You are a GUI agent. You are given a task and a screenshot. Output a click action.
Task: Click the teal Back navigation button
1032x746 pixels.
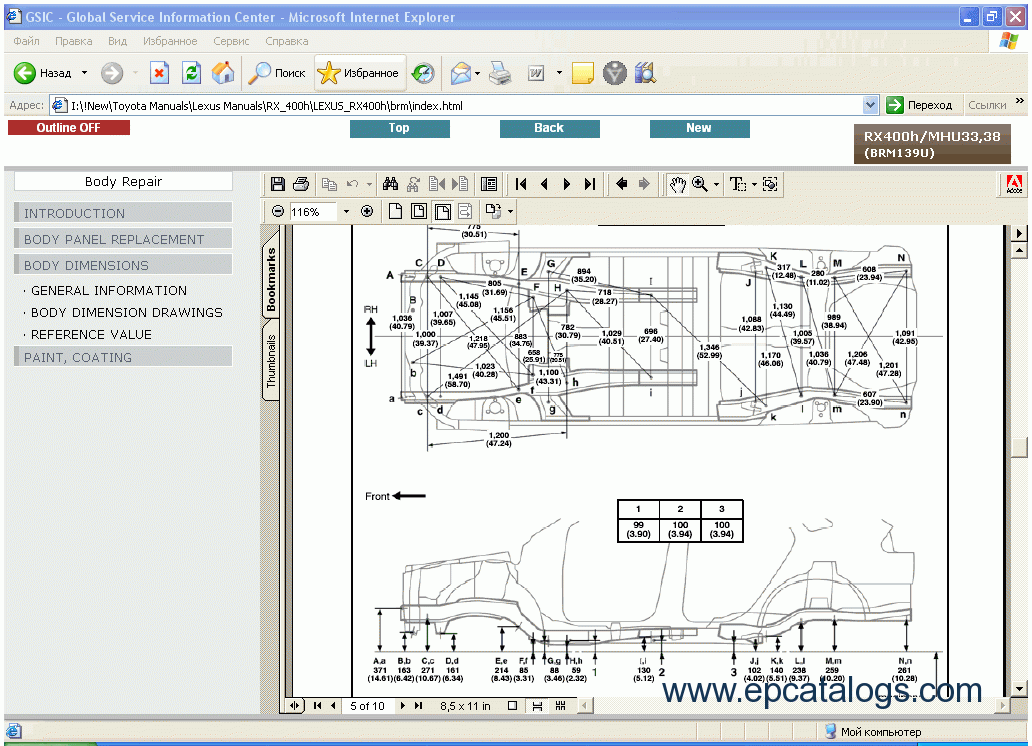(550, 128)
